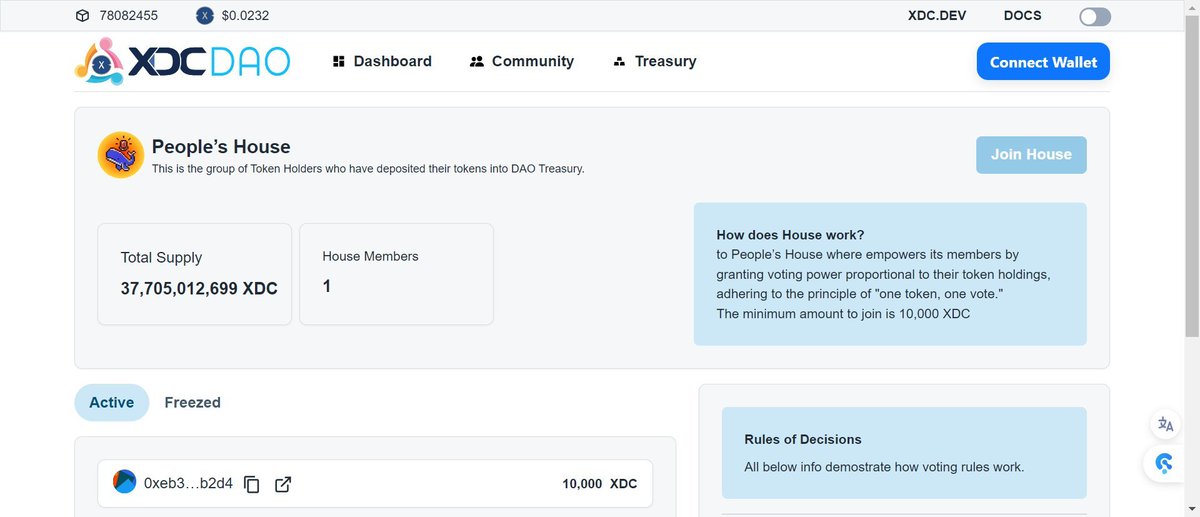Screen dimensions: 1200x517
Task: Click the XDC token price icon
Action: click(x=205, y=16)
